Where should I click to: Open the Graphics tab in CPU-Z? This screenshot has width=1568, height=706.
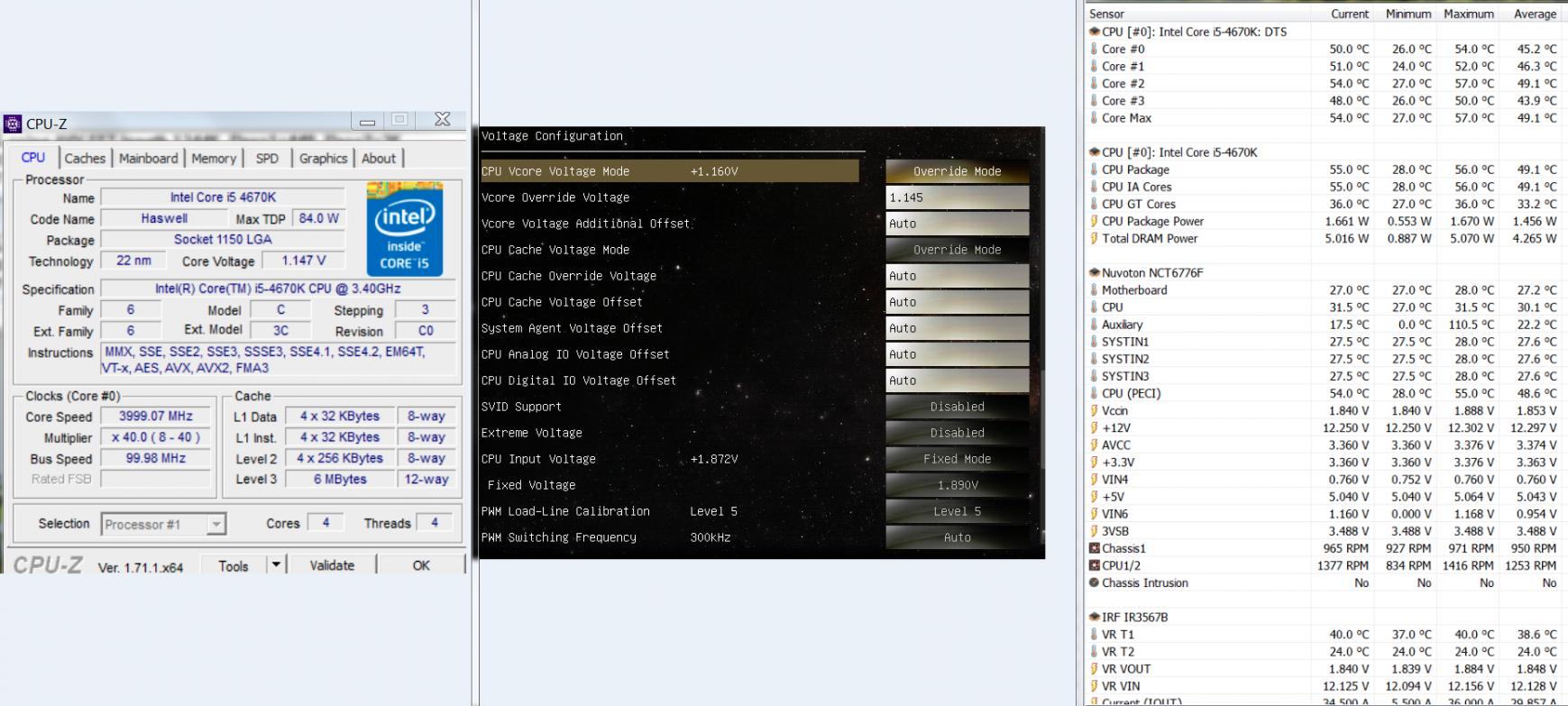[x=323, y=159]
